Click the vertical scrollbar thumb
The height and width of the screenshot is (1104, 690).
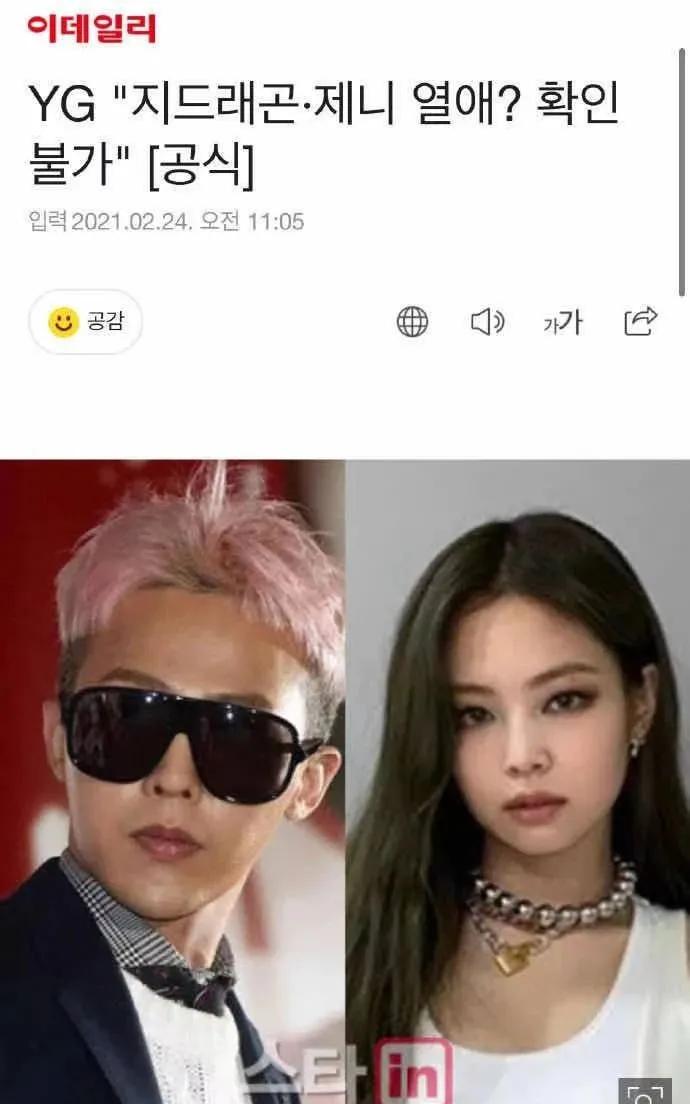(x=682, y=172)
